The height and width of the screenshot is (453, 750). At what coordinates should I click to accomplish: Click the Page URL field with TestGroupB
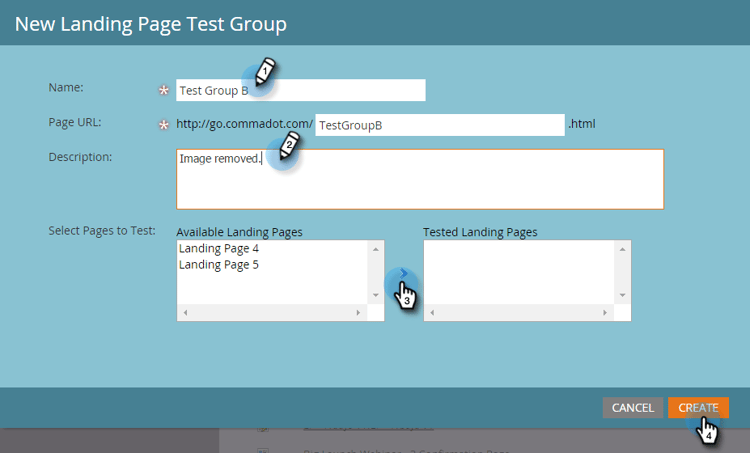click(440, 125)
